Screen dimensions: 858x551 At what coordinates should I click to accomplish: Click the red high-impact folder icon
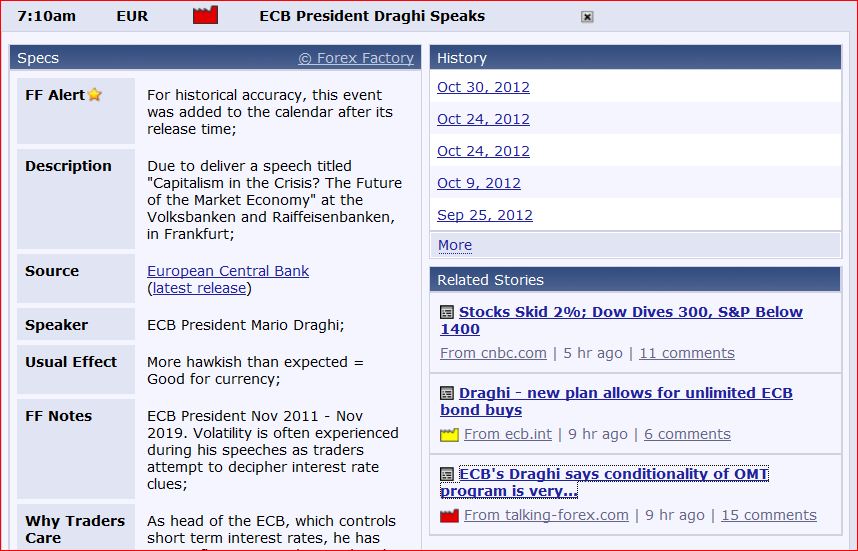pos(205,15)
